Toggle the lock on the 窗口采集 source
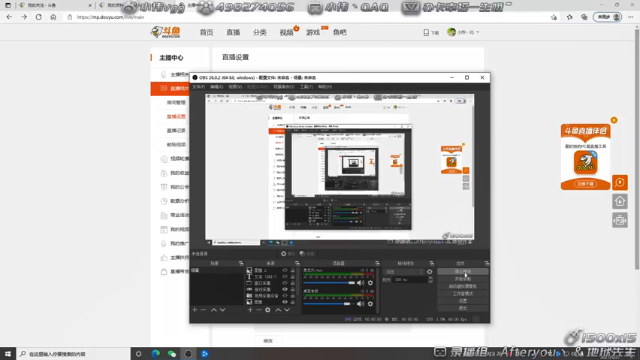 click(x=292, y=283)
